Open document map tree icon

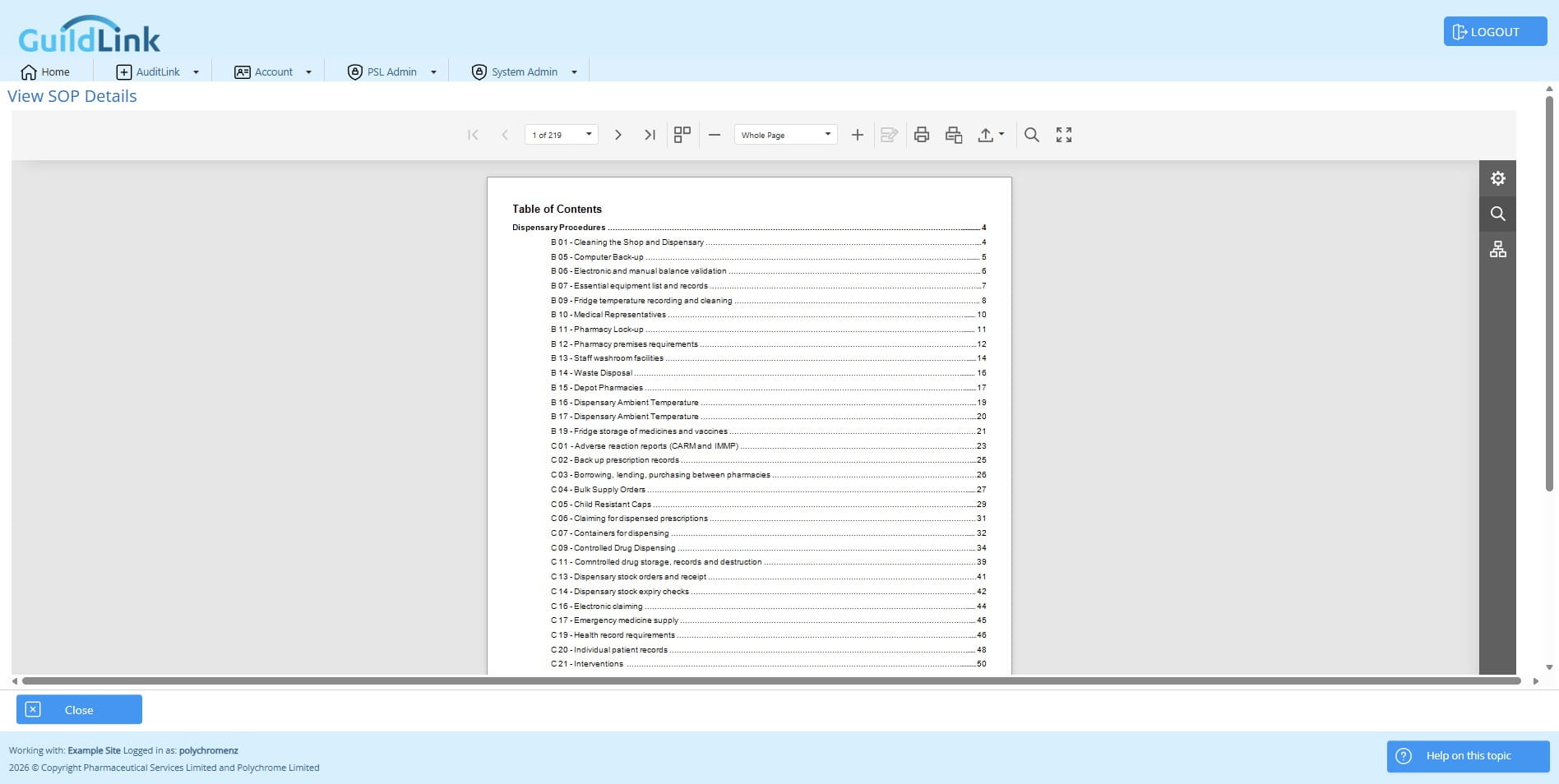(1498, 249)
